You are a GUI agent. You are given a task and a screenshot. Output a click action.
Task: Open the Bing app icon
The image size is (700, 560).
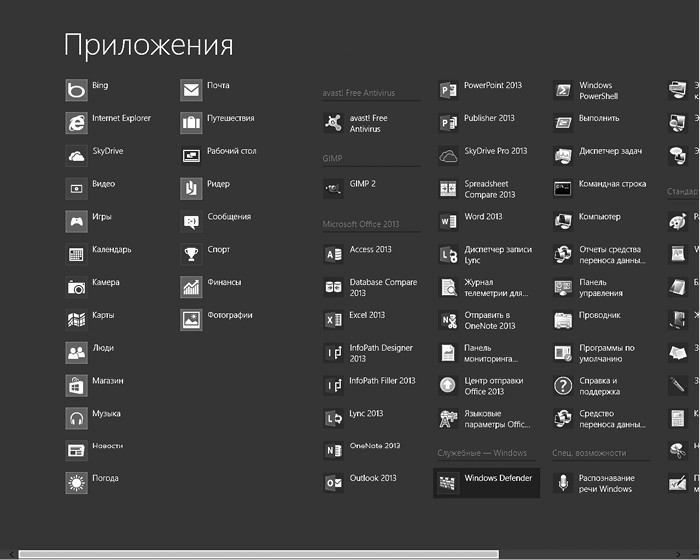[x=76, y=90]
